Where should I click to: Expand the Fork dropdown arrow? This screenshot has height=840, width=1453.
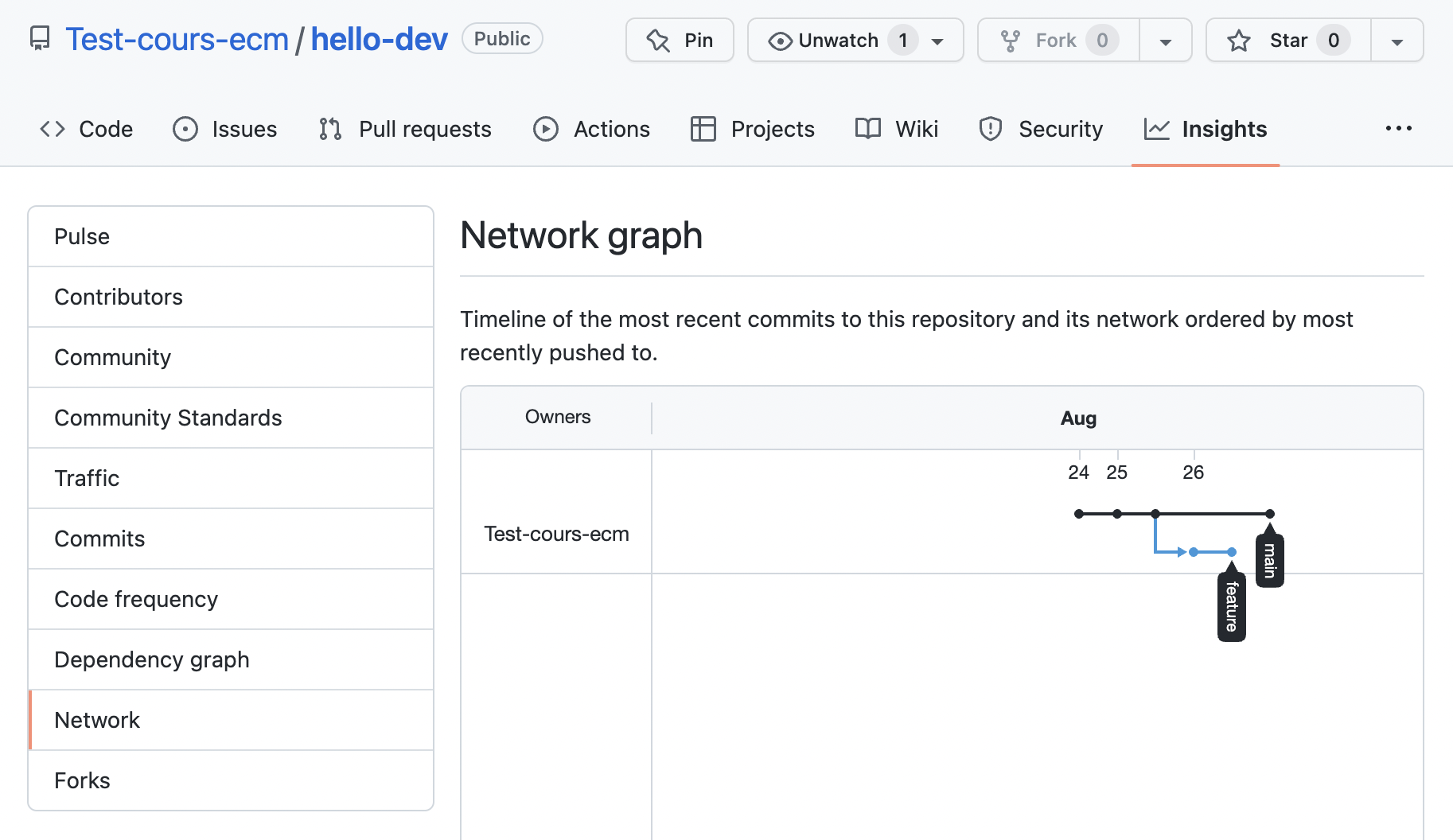1165,41
